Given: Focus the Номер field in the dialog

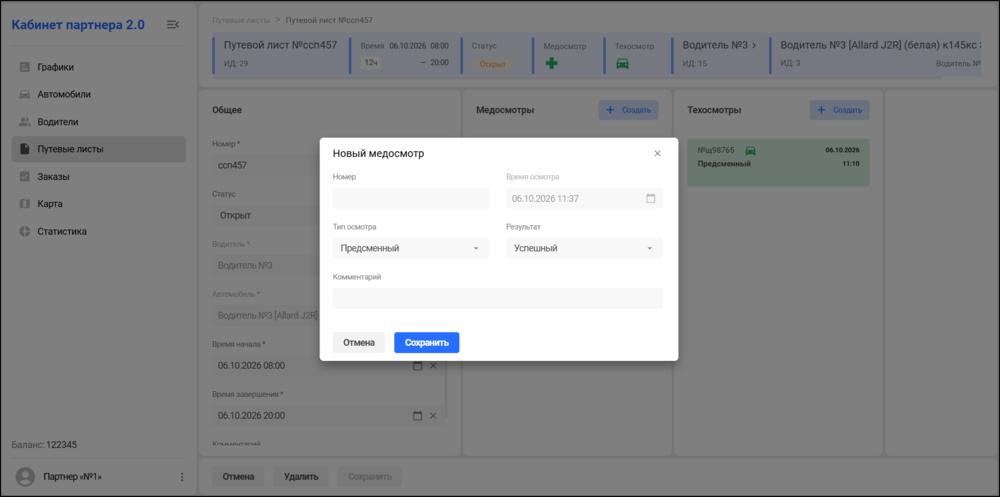Looking at the screenshot, I should point(411,198).
